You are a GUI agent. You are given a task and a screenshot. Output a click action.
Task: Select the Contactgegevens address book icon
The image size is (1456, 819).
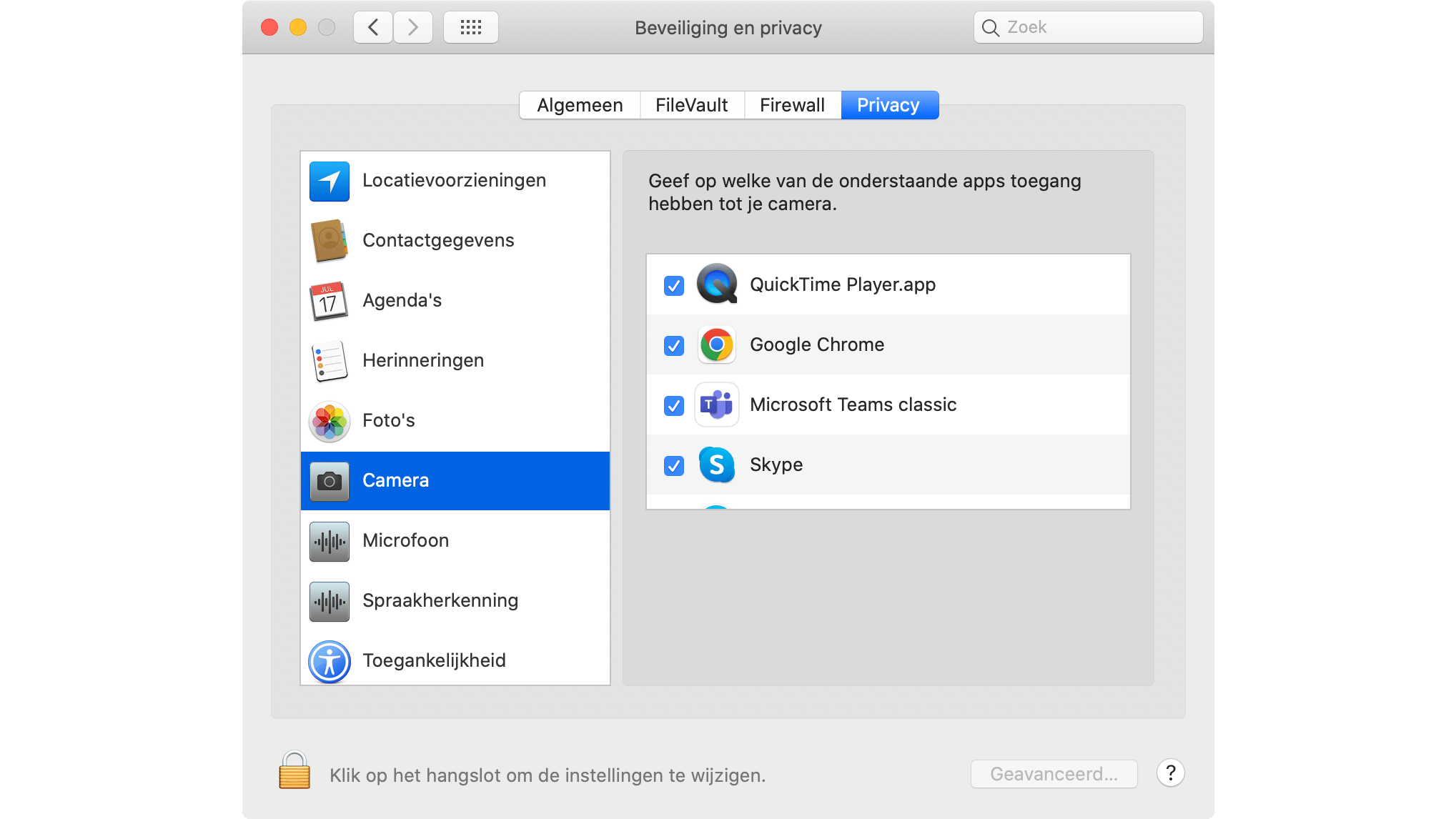(329, 241)
